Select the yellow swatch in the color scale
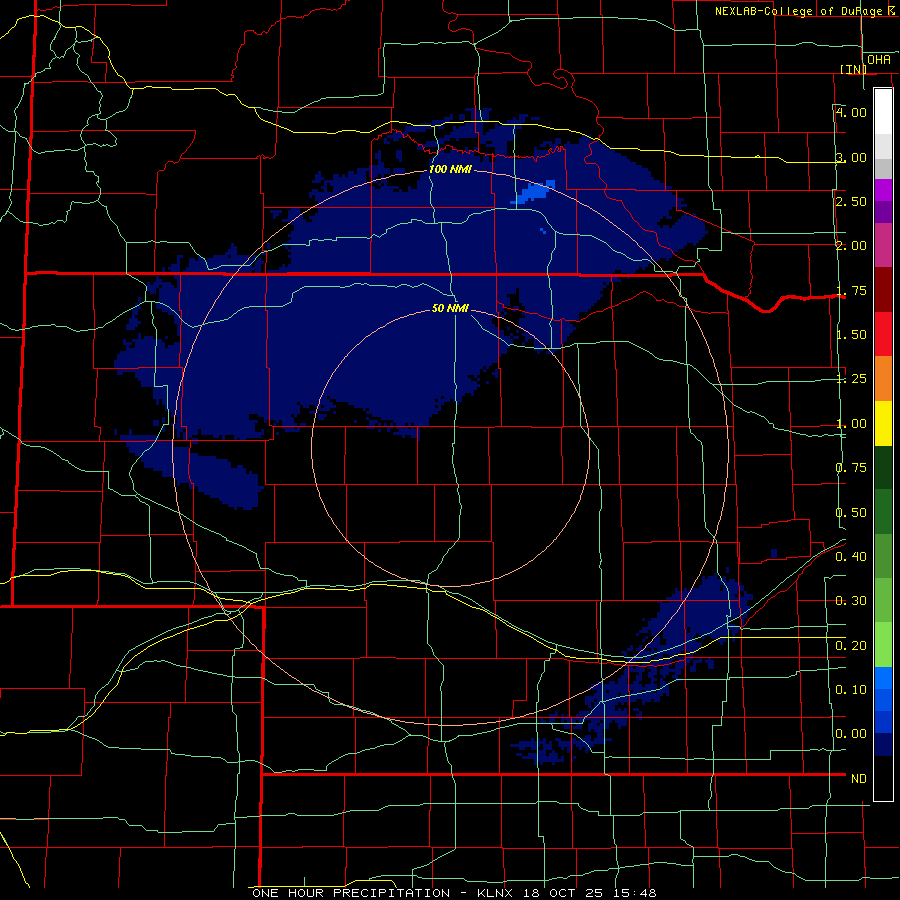The width and height of the screenshot is (900, 900). click(x=883, y=423)
